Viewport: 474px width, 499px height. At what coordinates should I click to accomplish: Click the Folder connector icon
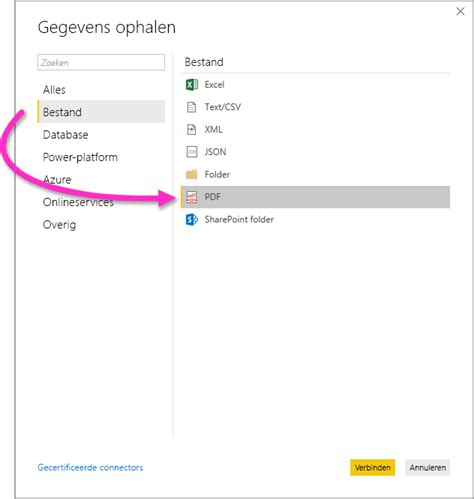[x=192, y=174]
